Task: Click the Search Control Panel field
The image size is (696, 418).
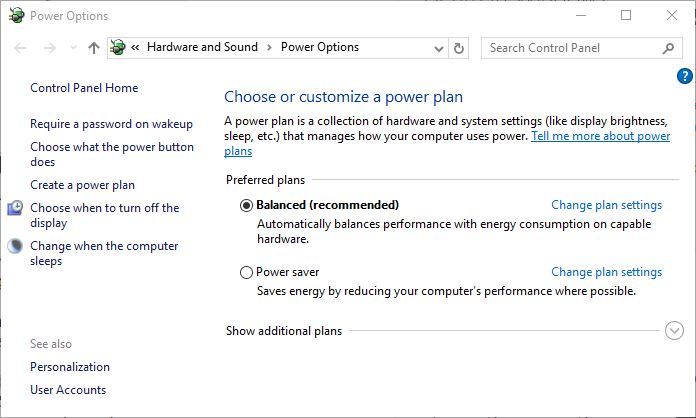Action: (x=570, y=48)
